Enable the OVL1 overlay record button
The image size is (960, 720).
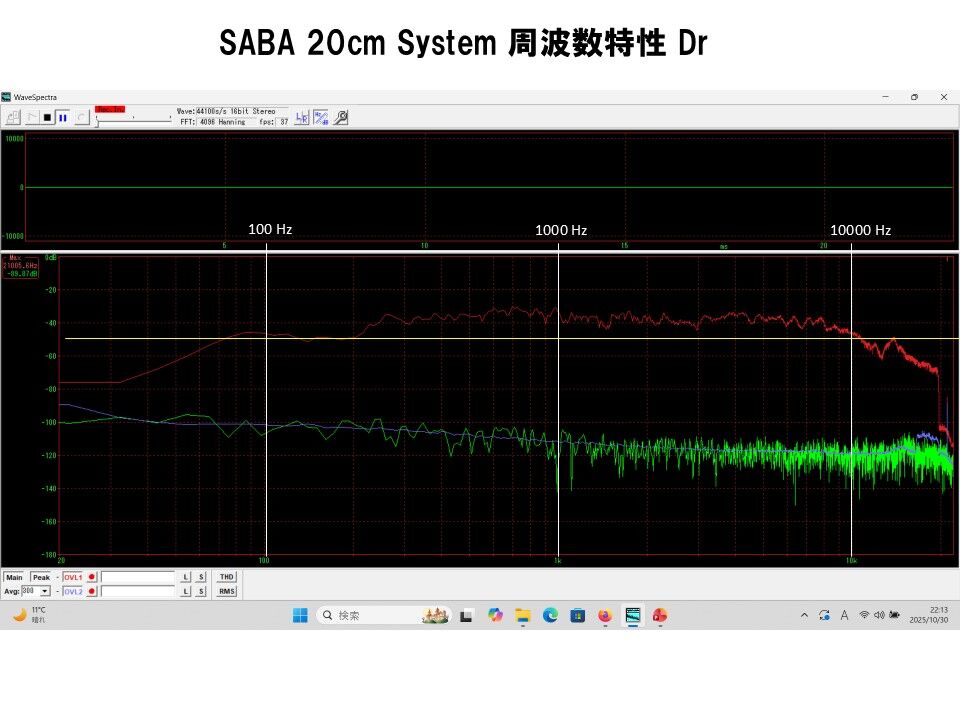92,577
